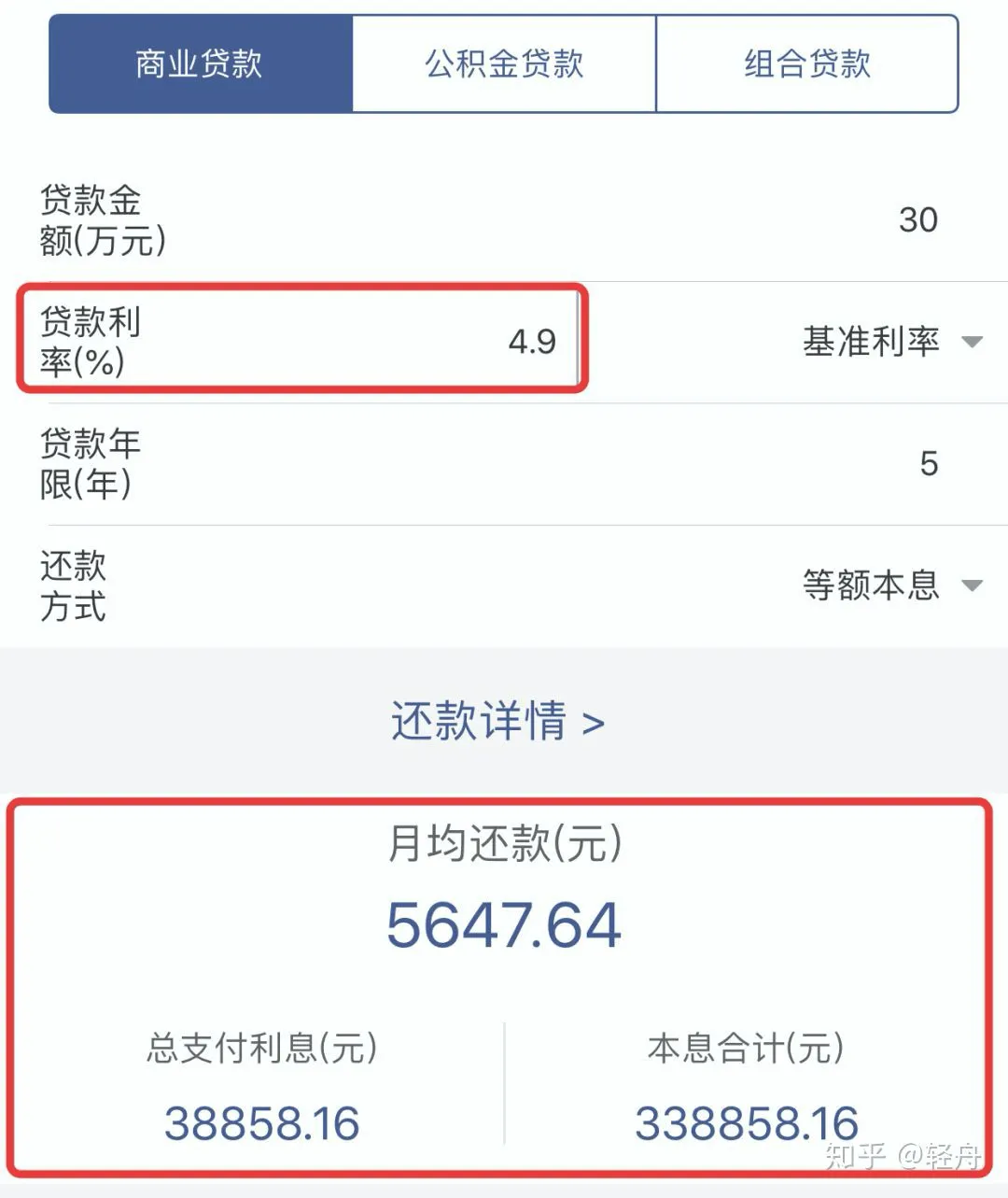1008x1198 pixels.
Task: Switch to the 公积金贷款 tab
Action: click(x=504, y=64)
